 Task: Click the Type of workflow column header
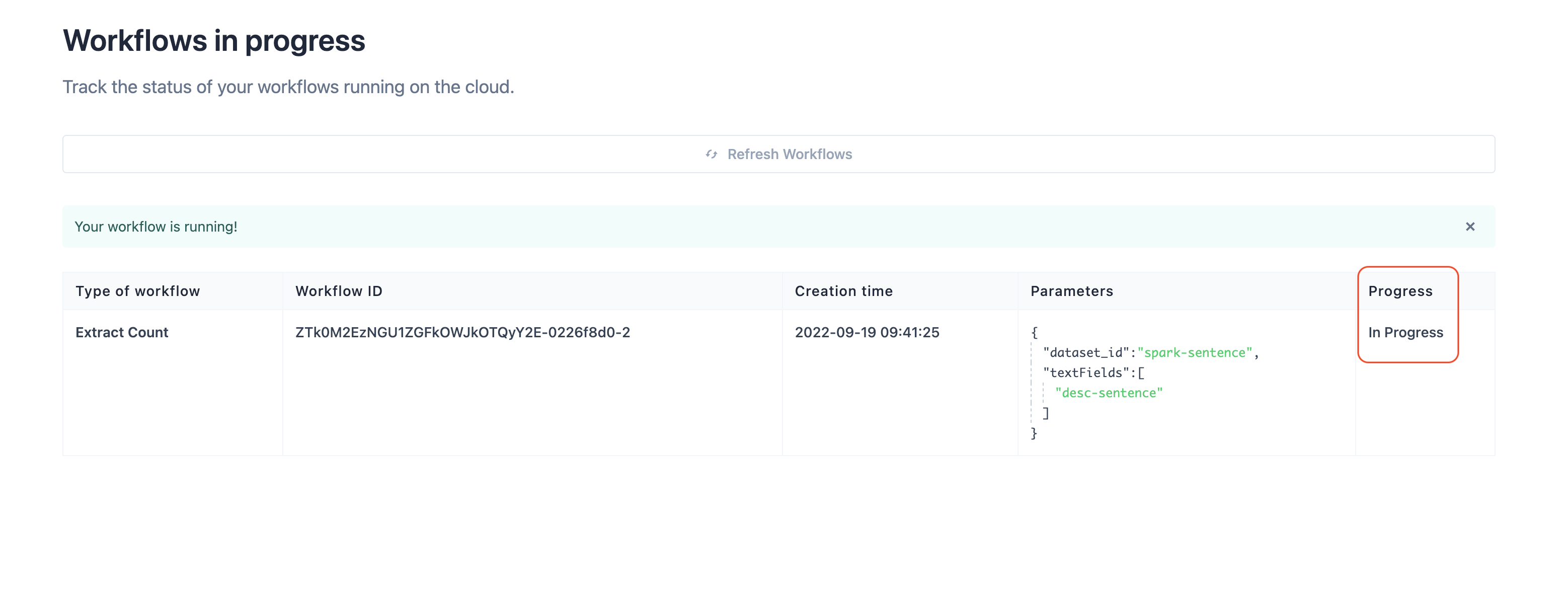[137, 291]
